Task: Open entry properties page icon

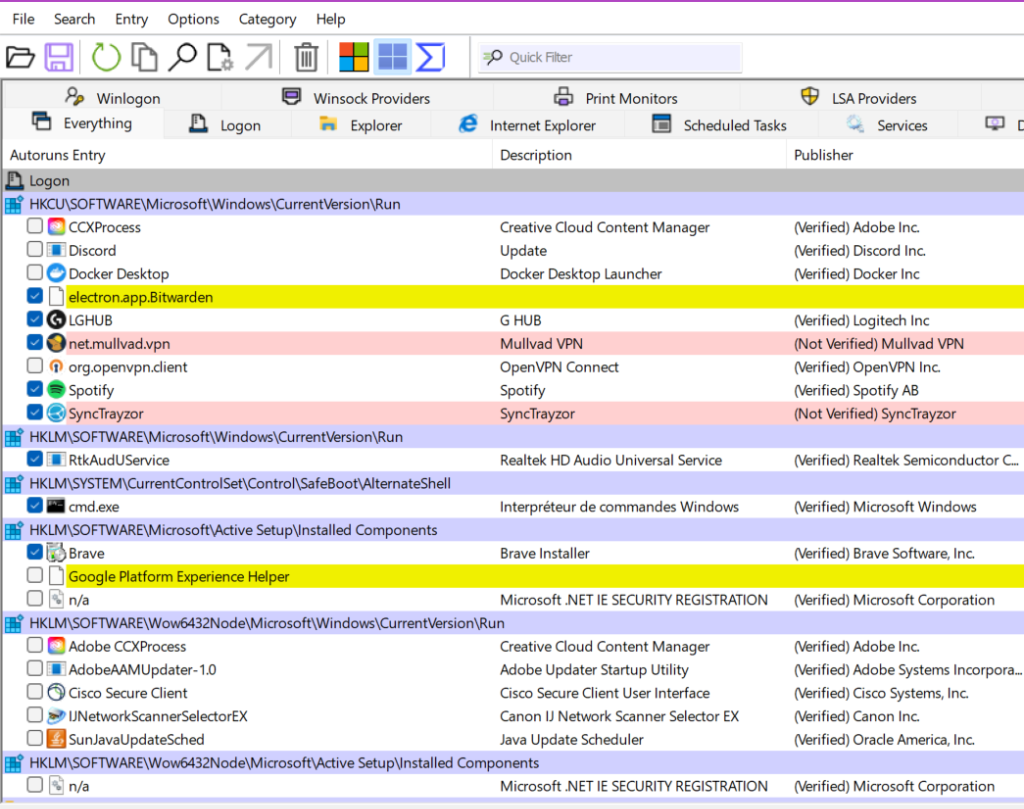Action: (220, 57)
